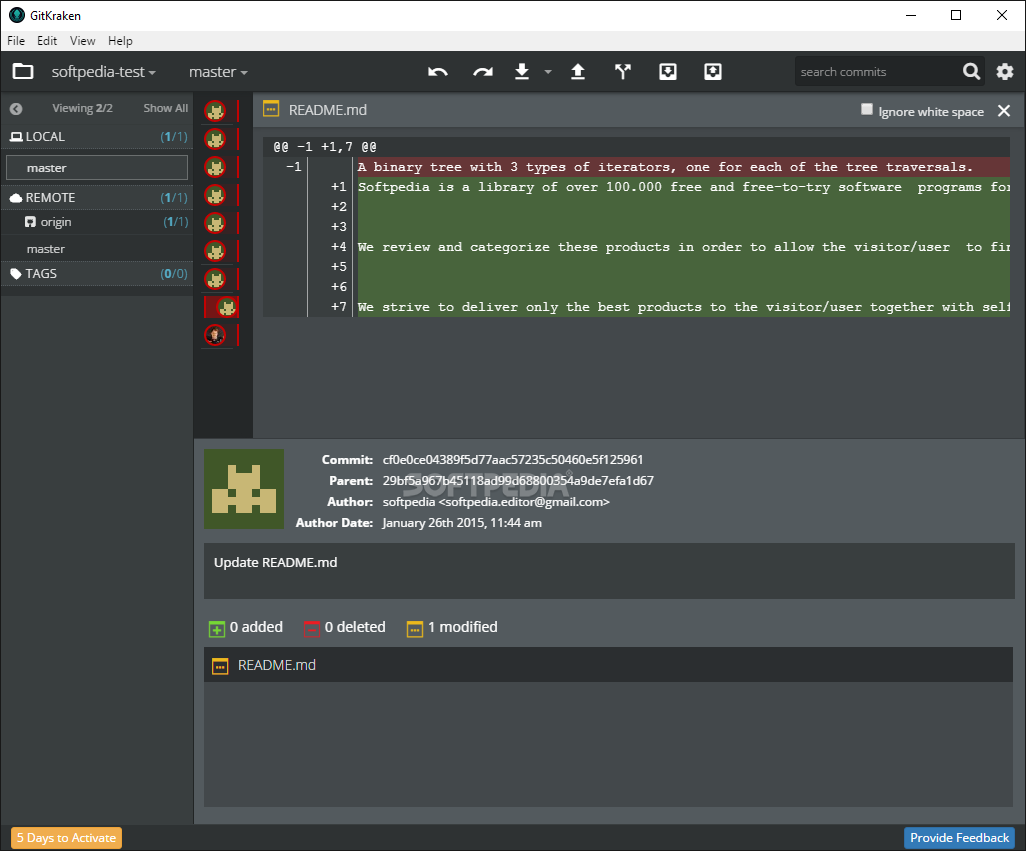Click the commit hash cf0e0ce04389...
Viewport: 1026px width, 851px height.
click(513, 460)
